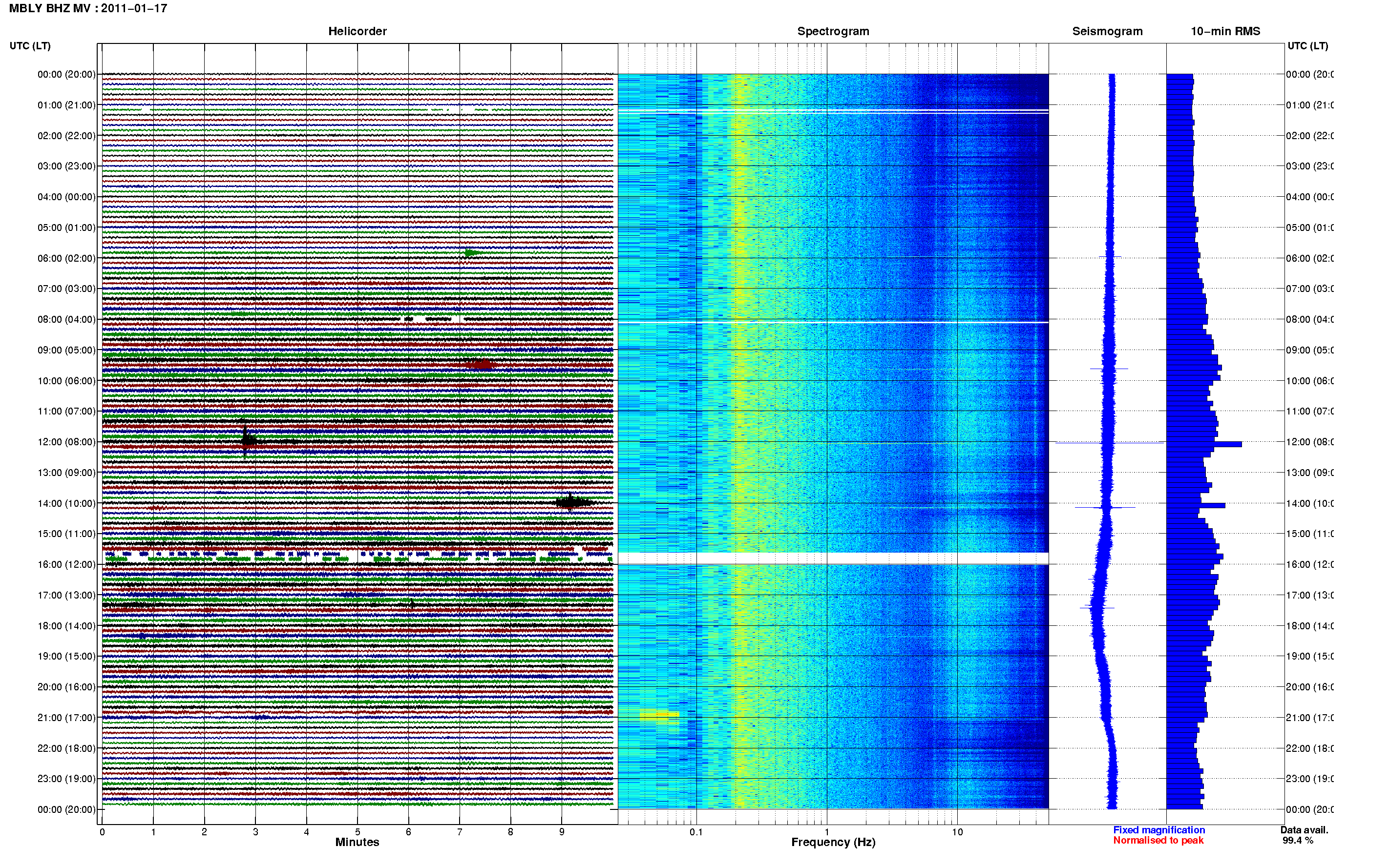Click the 14:00 (10:00) time label on the left axis
The height and width of the screenshot is (868, 1389).
pyautogui.click(x=66, y=503)
